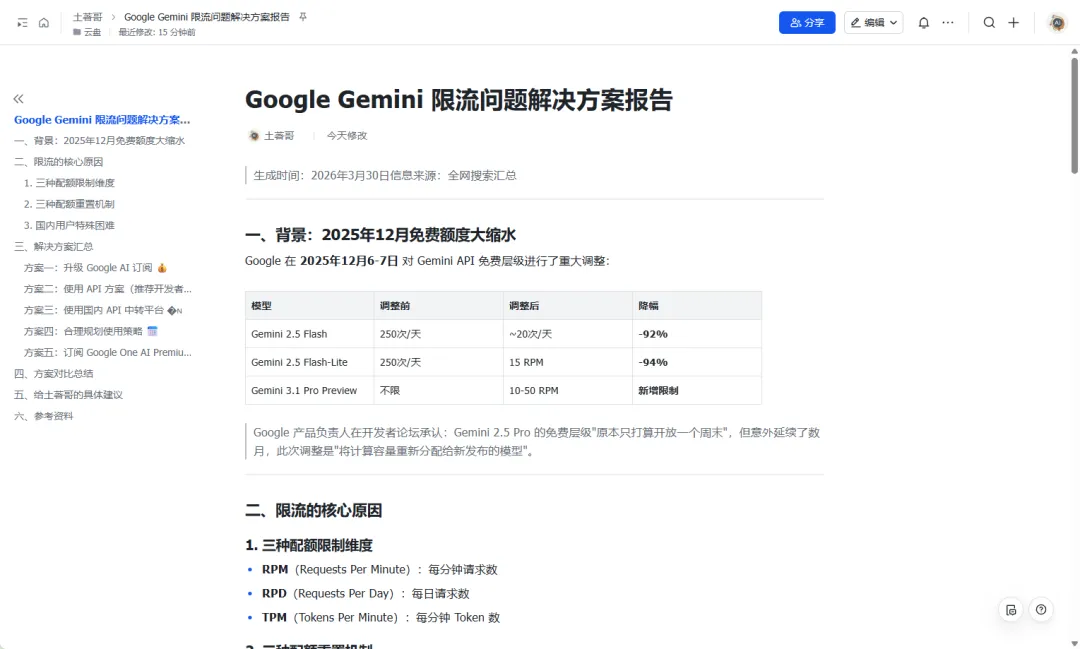This screenshot has width=1080, height=649.
Task: Click the breadcrumb document title
Action: pos(207,17)
